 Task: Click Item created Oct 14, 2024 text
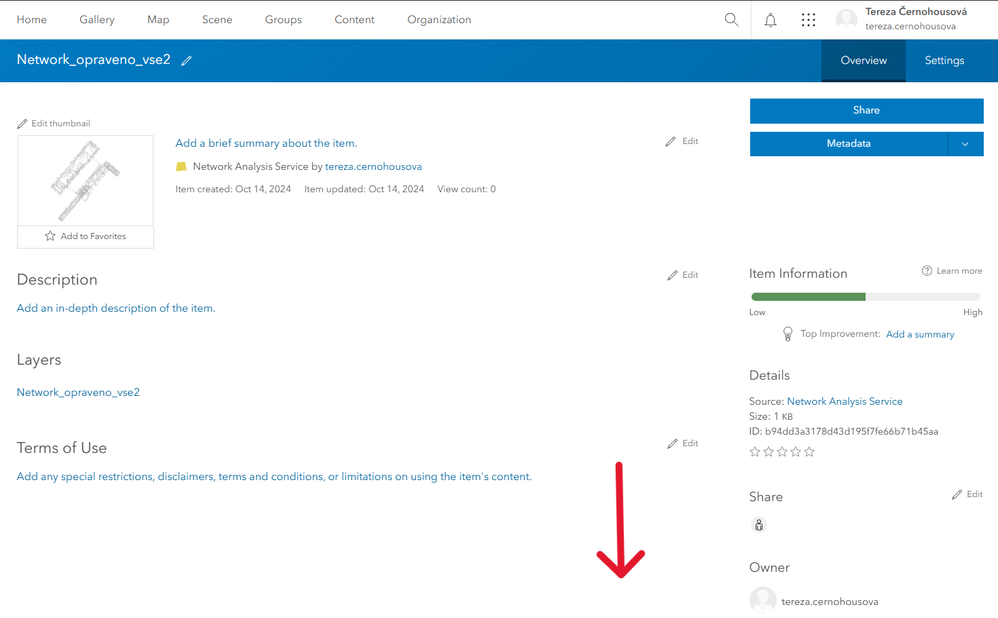[233, 189]
